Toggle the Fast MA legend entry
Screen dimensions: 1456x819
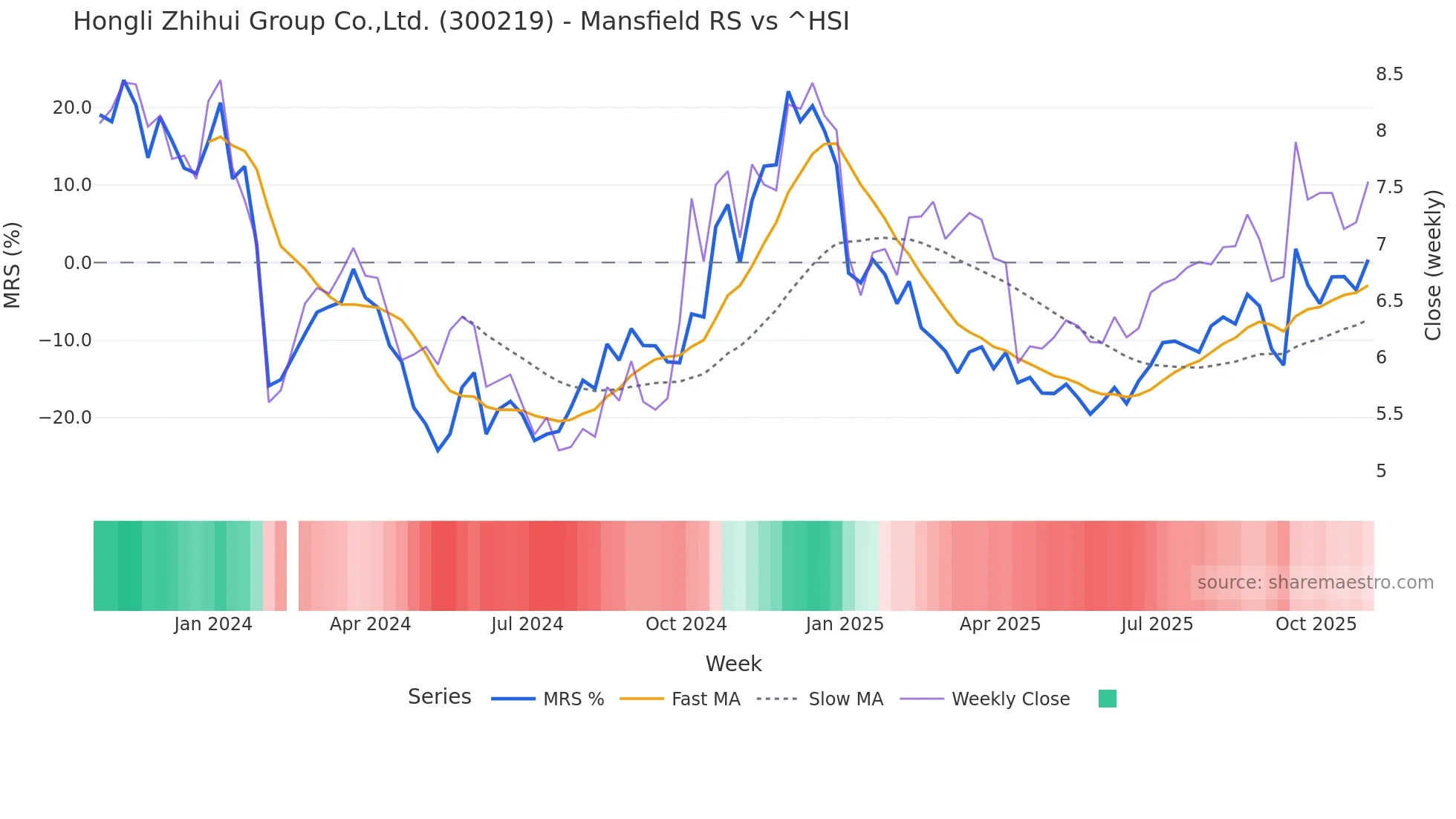click(680, 699)
